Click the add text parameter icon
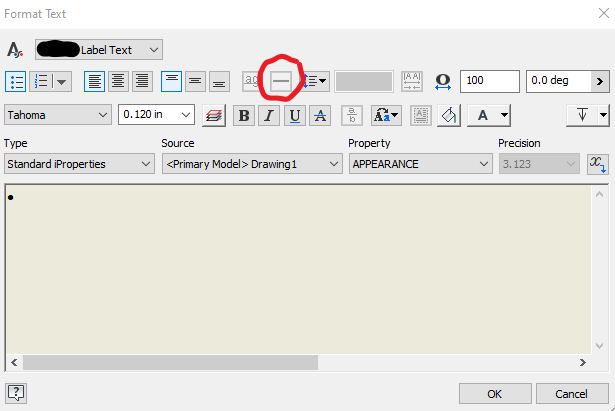Viewport: 615px width, 411px height. pos(598,164)
